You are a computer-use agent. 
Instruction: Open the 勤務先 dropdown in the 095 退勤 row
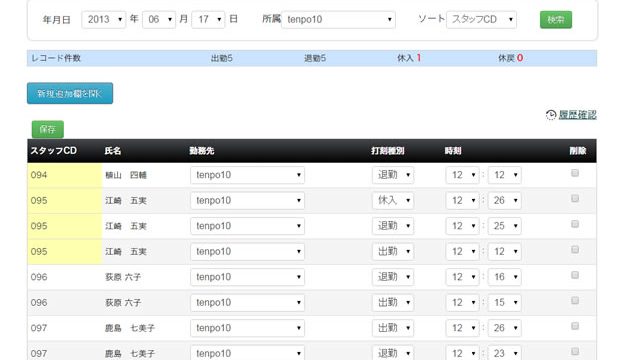(247, 226)
